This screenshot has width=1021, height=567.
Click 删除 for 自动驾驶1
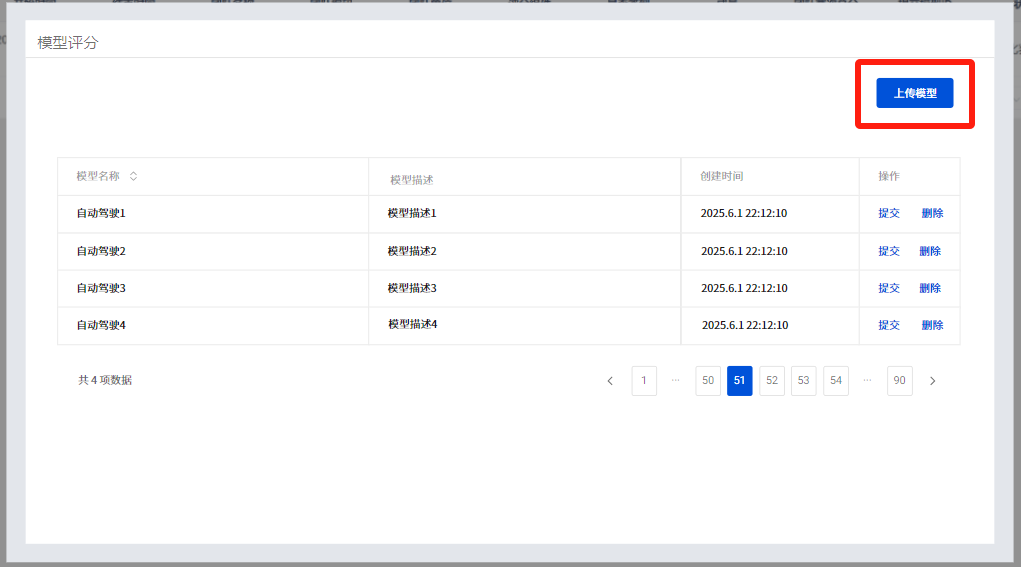point(931,213)
